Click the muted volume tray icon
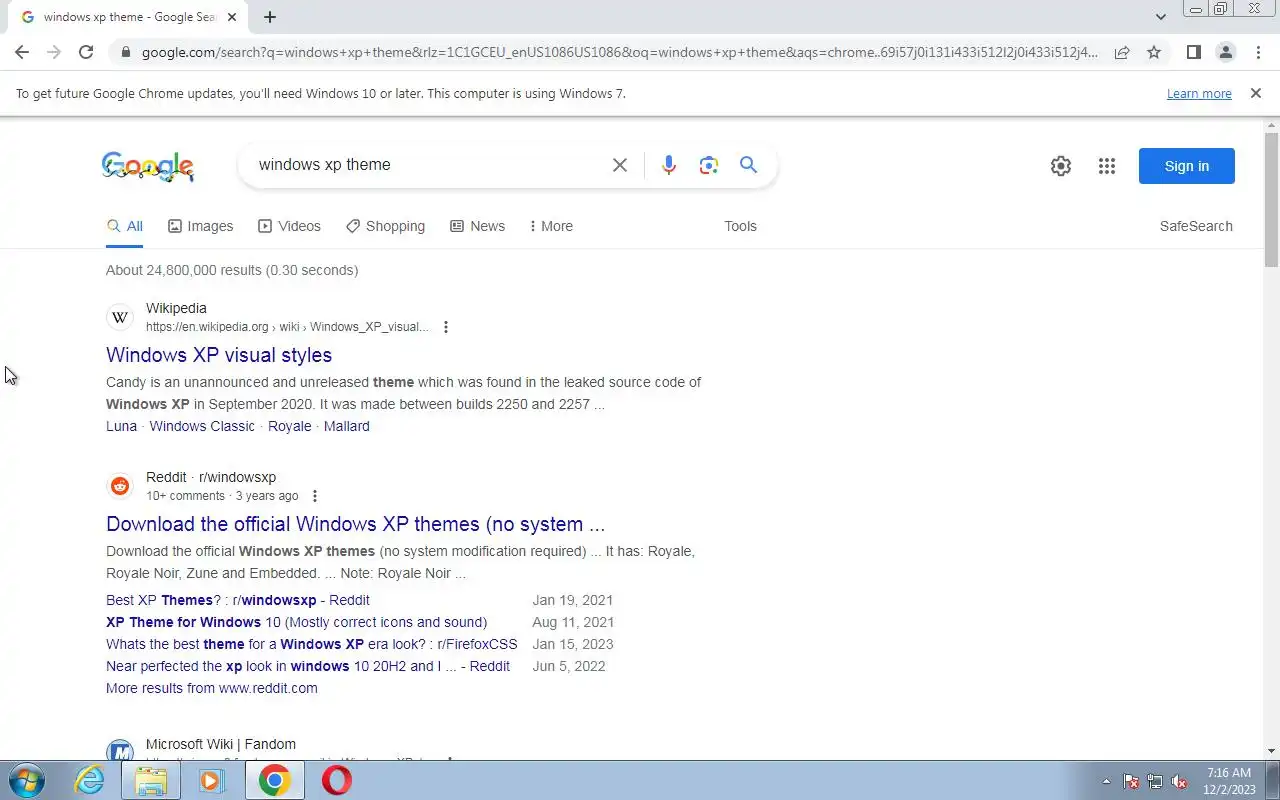This screenshot has height=800, width=1280. pos(1180,781)
